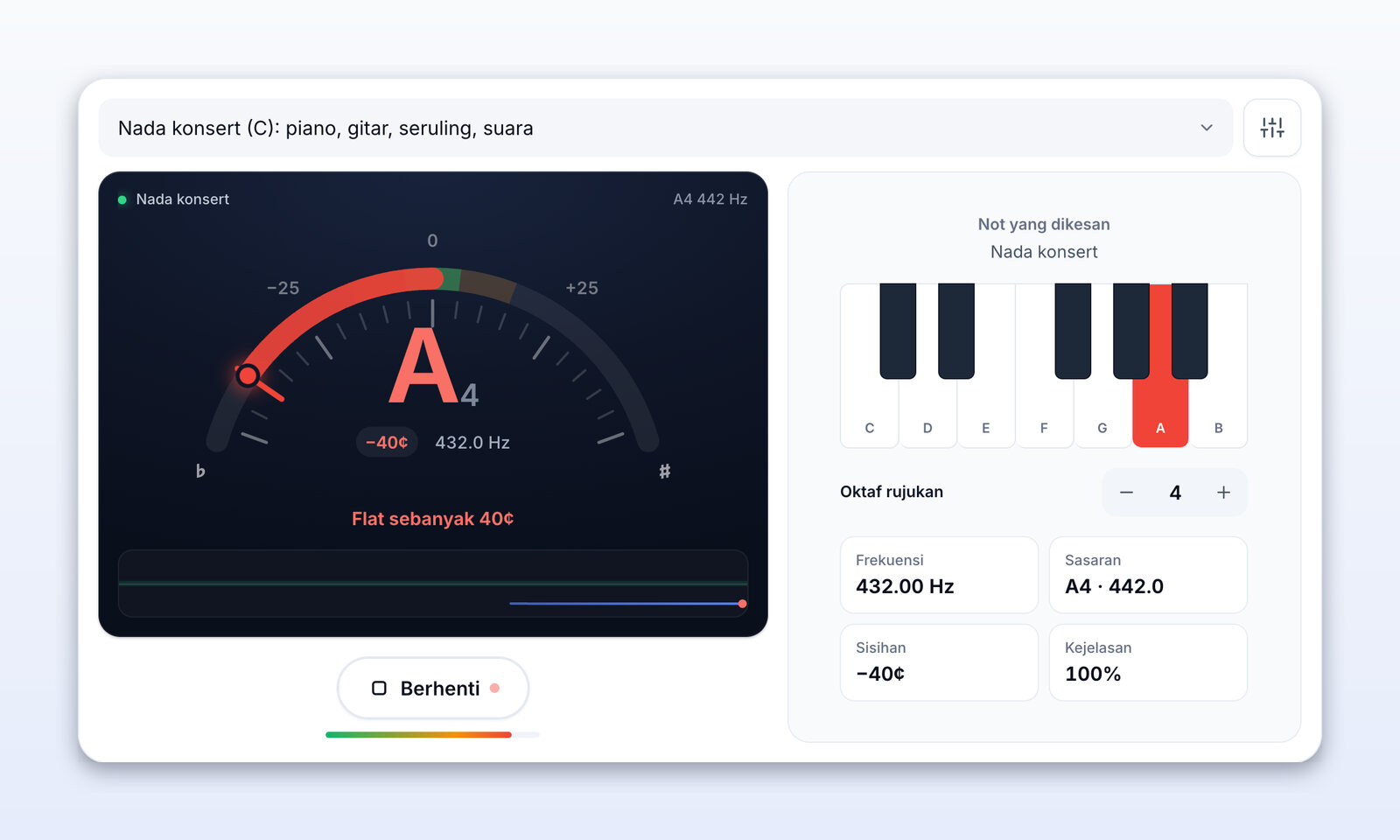The width and height of the screenshot is (1400, 840).
Task: Click the flat symbol on the gauge
Action: click(x=200, y=471)
